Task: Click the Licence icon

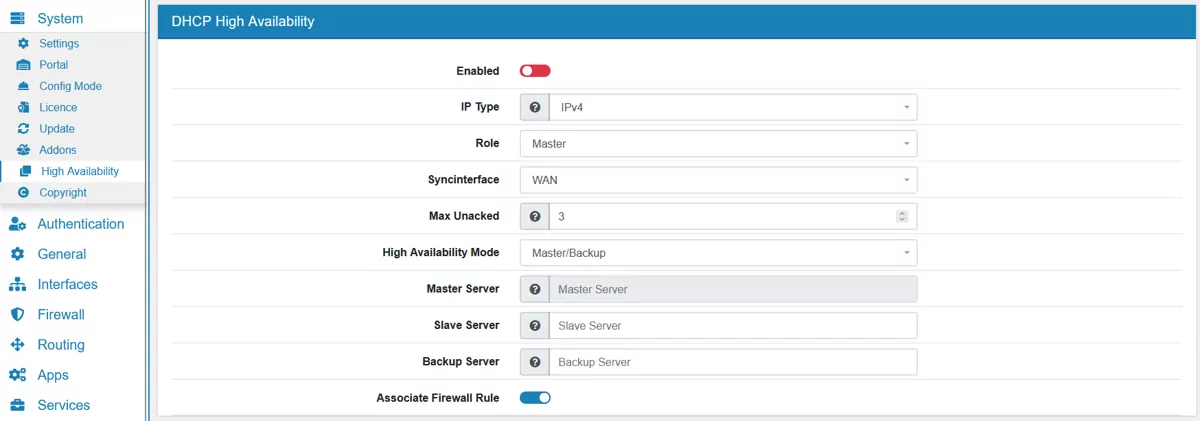Action: click(24, 107)
